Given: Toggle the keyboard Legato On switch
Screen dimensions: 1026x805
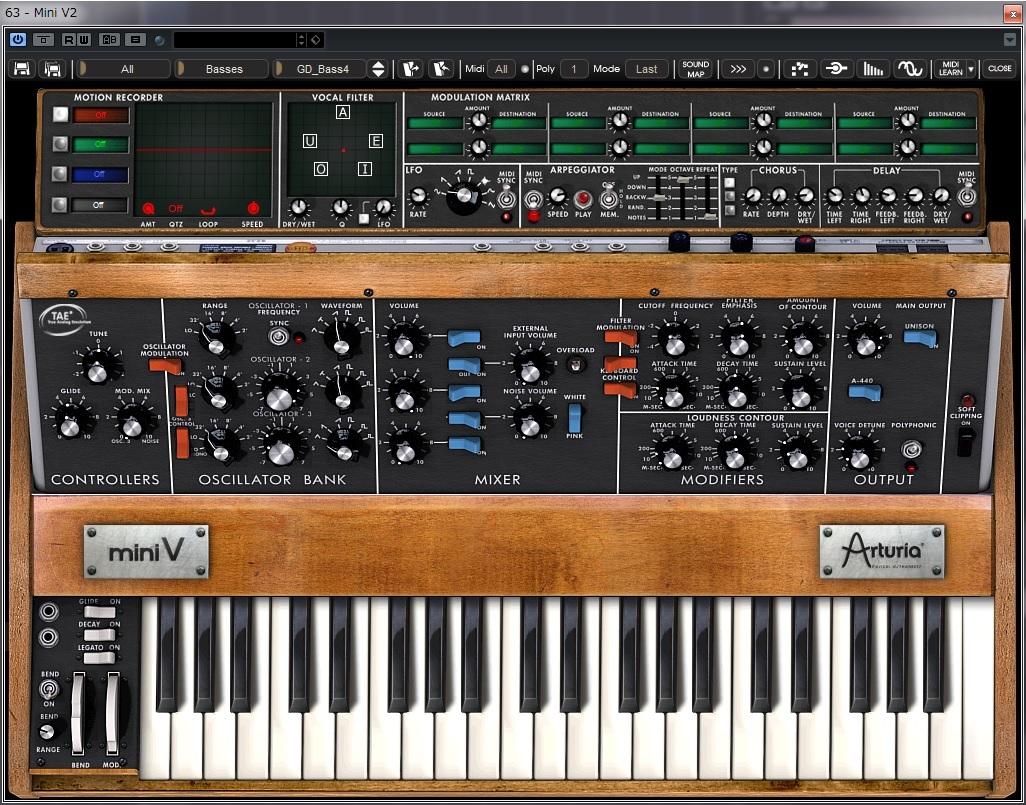Looking at the screenshot, I should coord(99,658).
